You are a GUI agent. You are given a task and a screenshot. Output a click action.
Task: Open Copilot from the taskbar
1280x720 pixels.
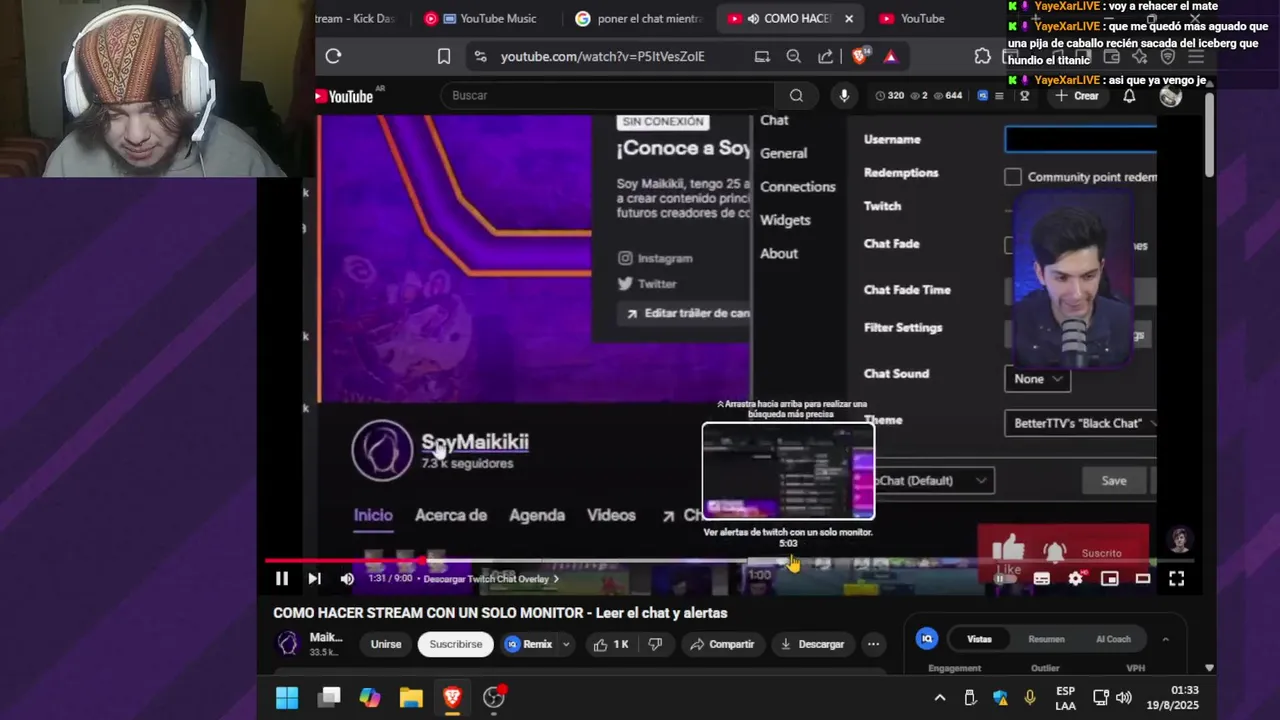[x=370, y=698]
